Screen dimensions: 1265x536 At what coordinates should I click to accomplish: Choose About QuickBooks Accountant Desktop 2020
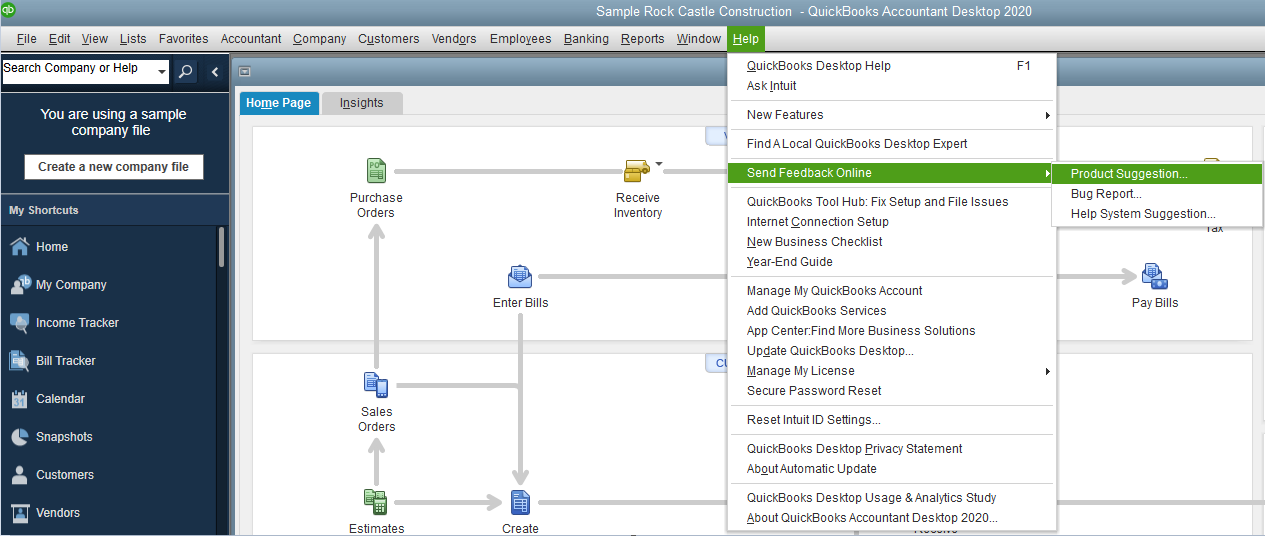click(892, 518)
